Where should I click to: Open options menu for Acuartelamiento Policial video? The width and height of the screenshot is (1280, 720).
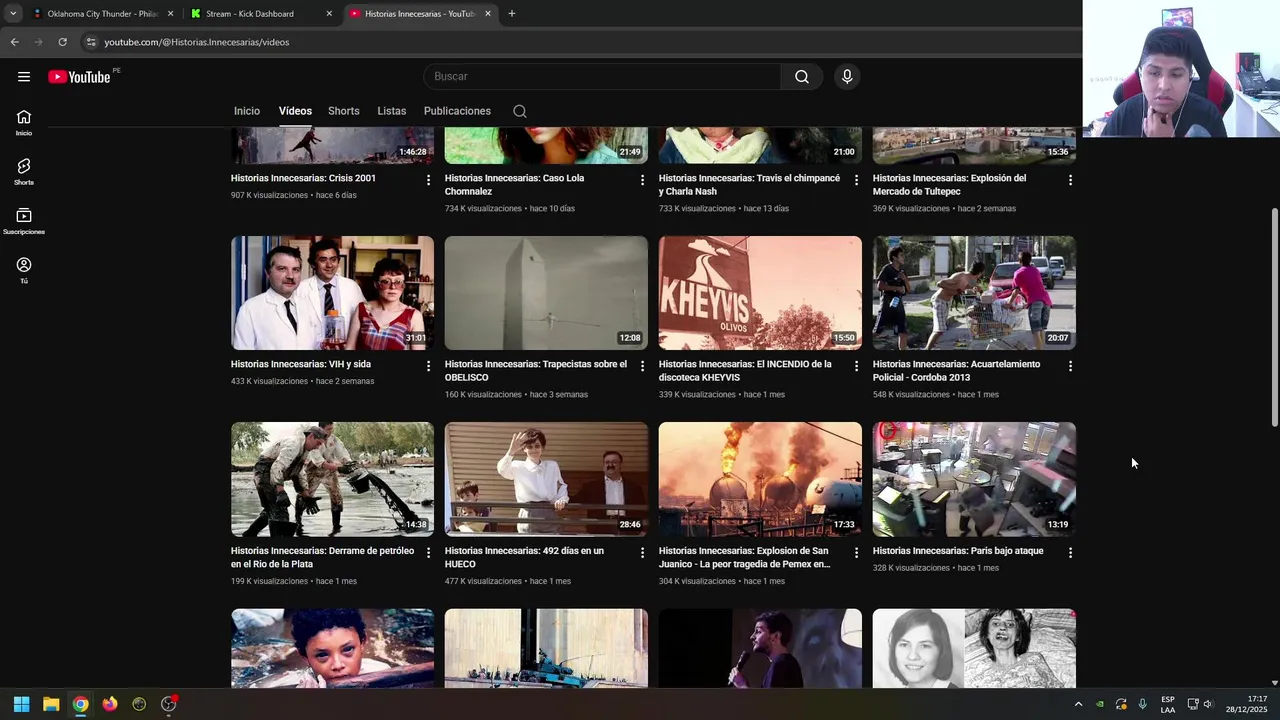[x=1070, y=366]
